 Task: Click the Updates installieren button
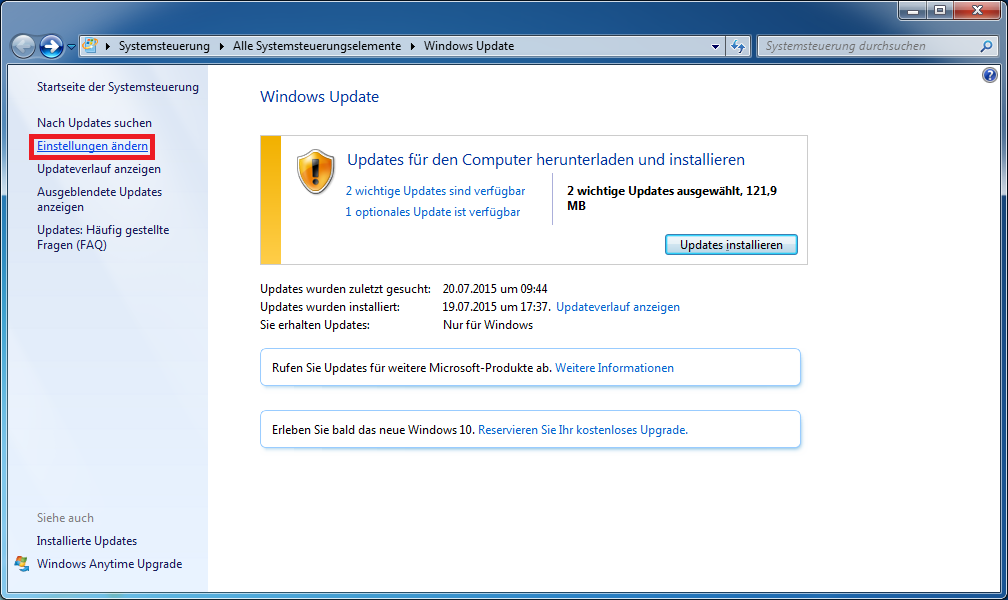pyautogui.click(x=731, y=245)
